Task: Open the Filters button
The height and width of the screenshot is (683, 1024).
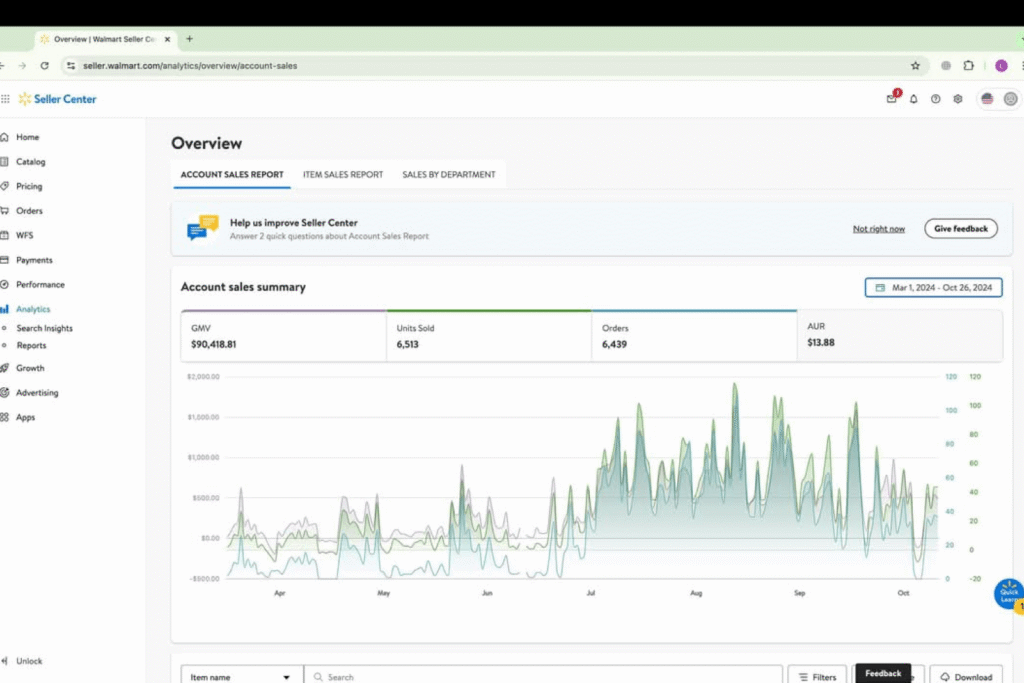Action: pos(817,676)
